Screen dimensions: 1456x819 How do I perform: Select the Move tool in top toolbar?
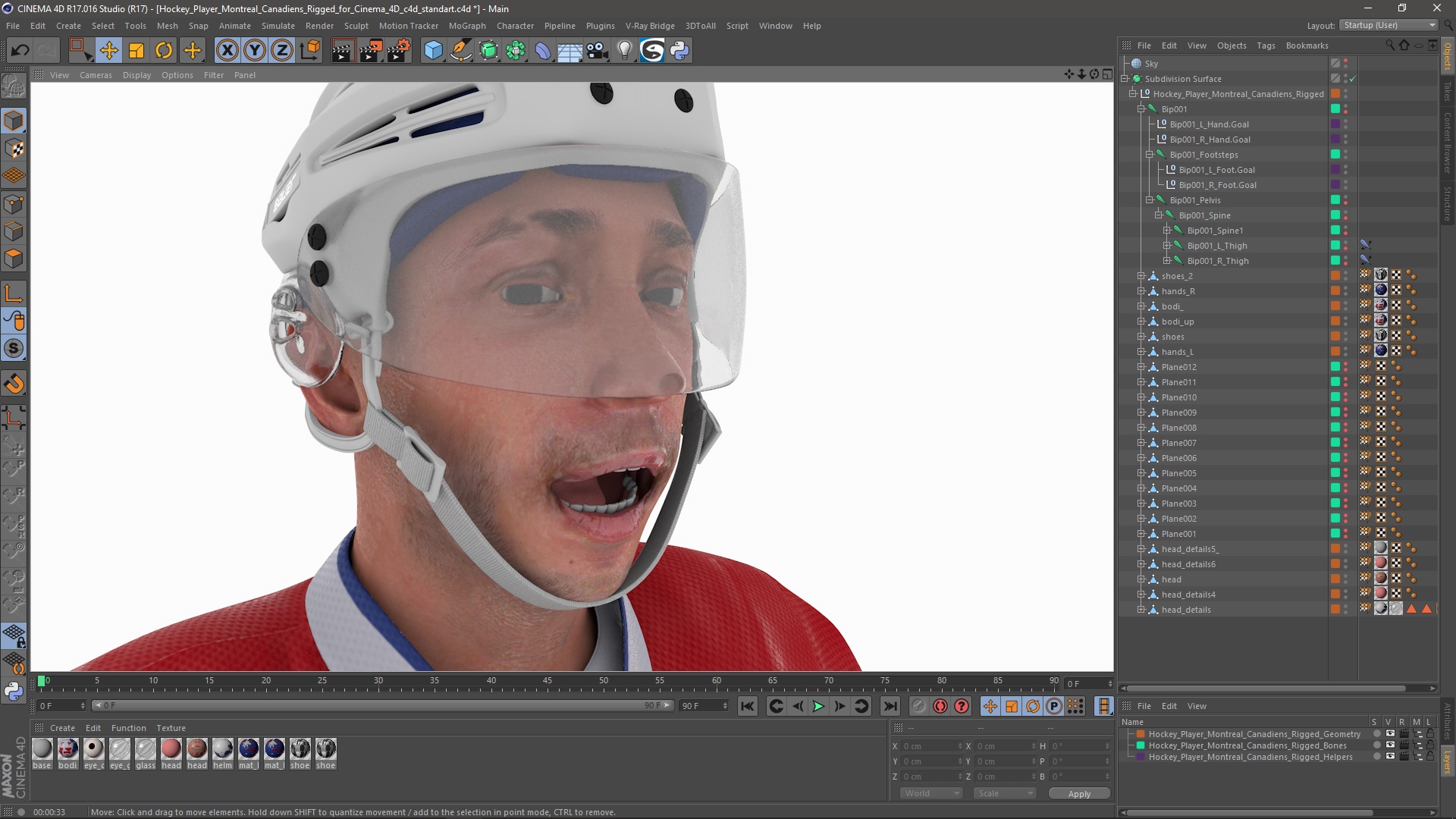[108, 51]
